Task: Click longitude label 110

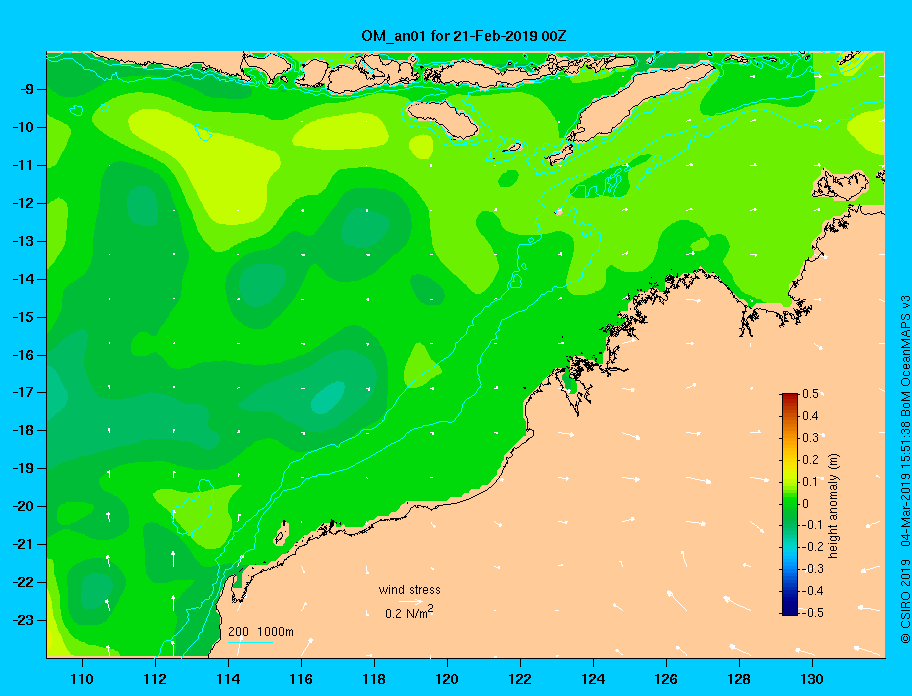Action: pos(82,679)
